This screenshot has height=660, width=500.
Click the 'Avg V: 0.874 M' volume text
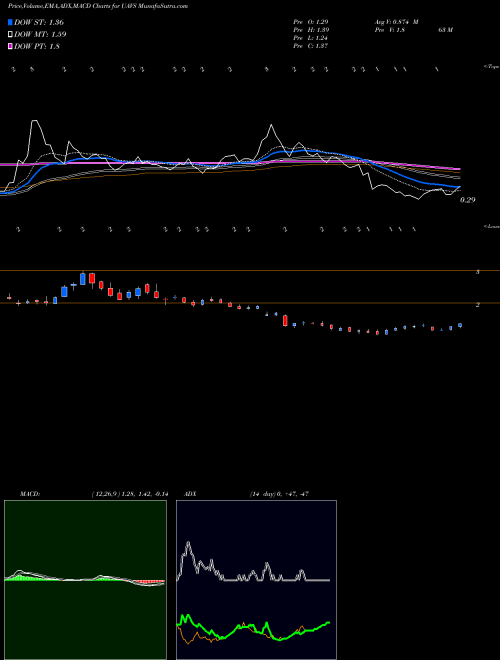[x=396, y=22]
